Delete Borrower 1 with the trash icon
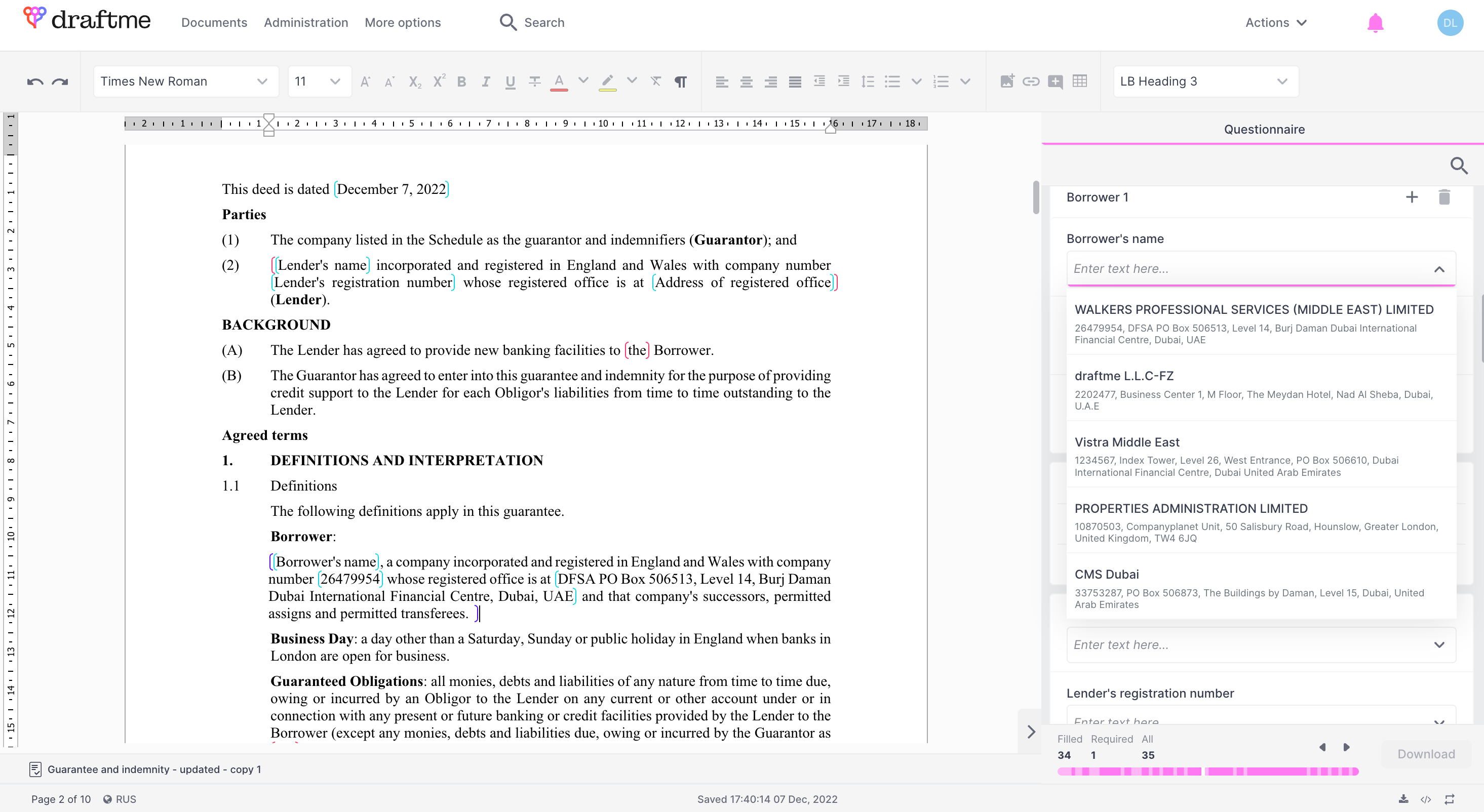The height and width of the screenshot is (812, 1484). click(1443, 197)
